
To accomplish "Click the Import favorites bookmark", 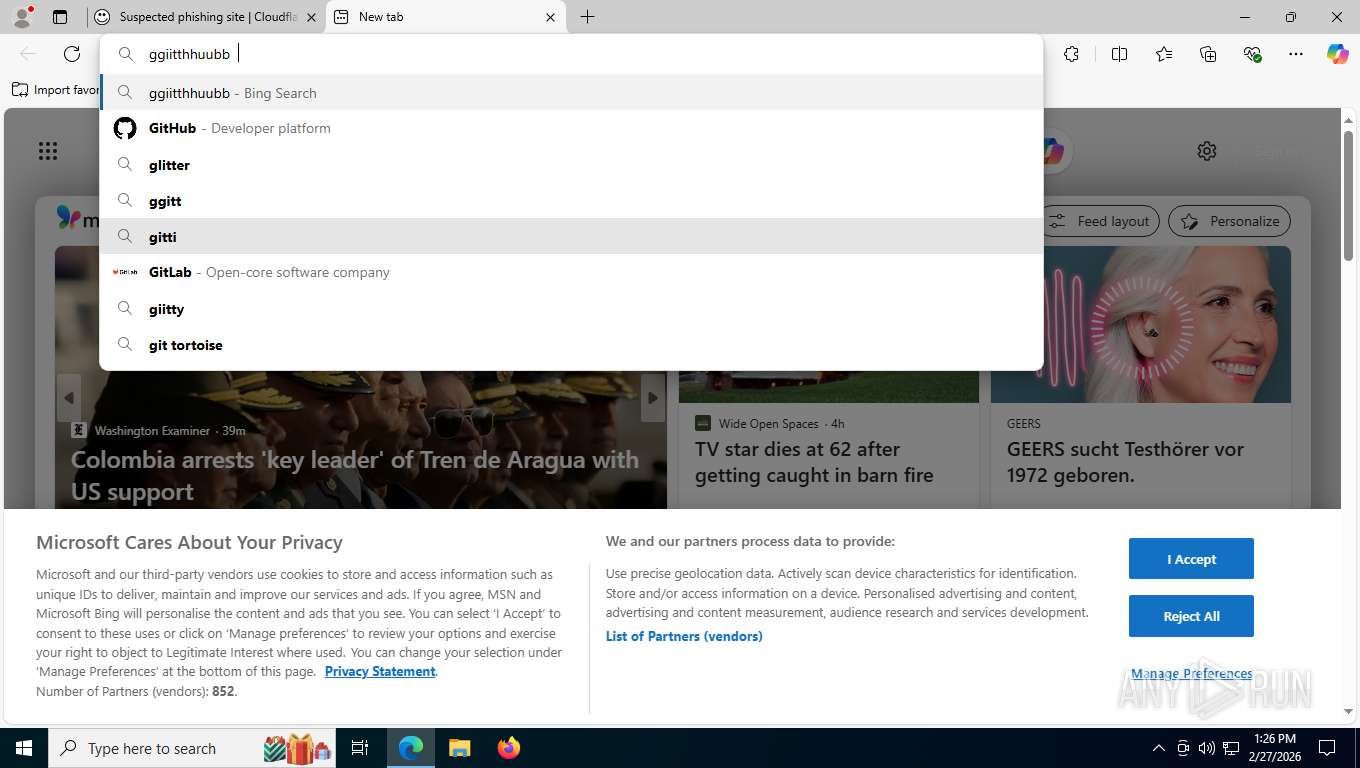I will (x=55, y=89).
